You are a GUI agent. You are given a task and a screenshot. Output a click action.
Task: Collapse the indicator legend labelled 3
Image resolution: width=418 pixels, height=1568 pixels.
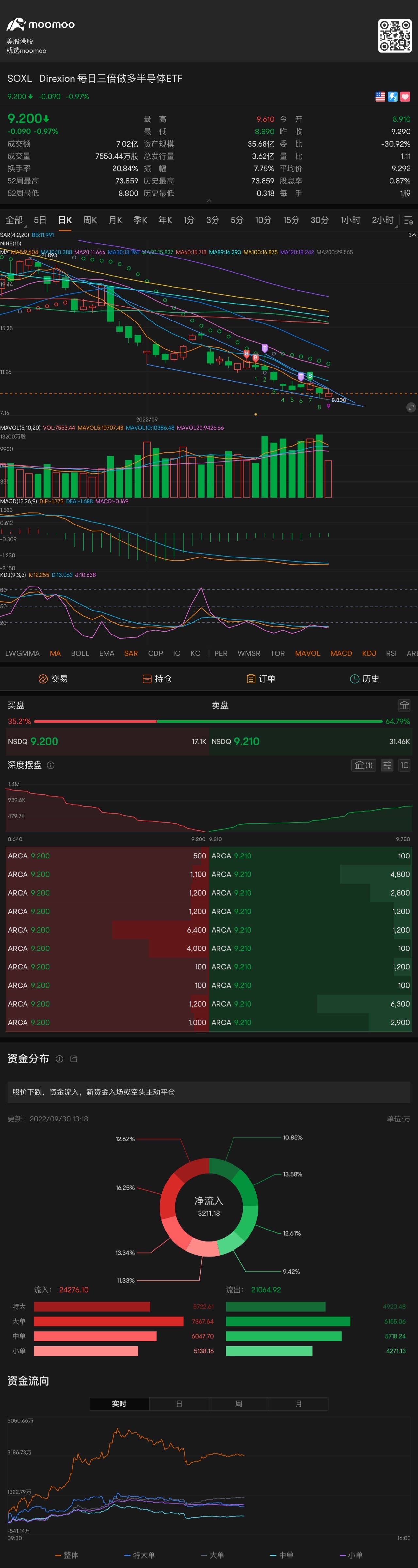click(x=412, y=235)
